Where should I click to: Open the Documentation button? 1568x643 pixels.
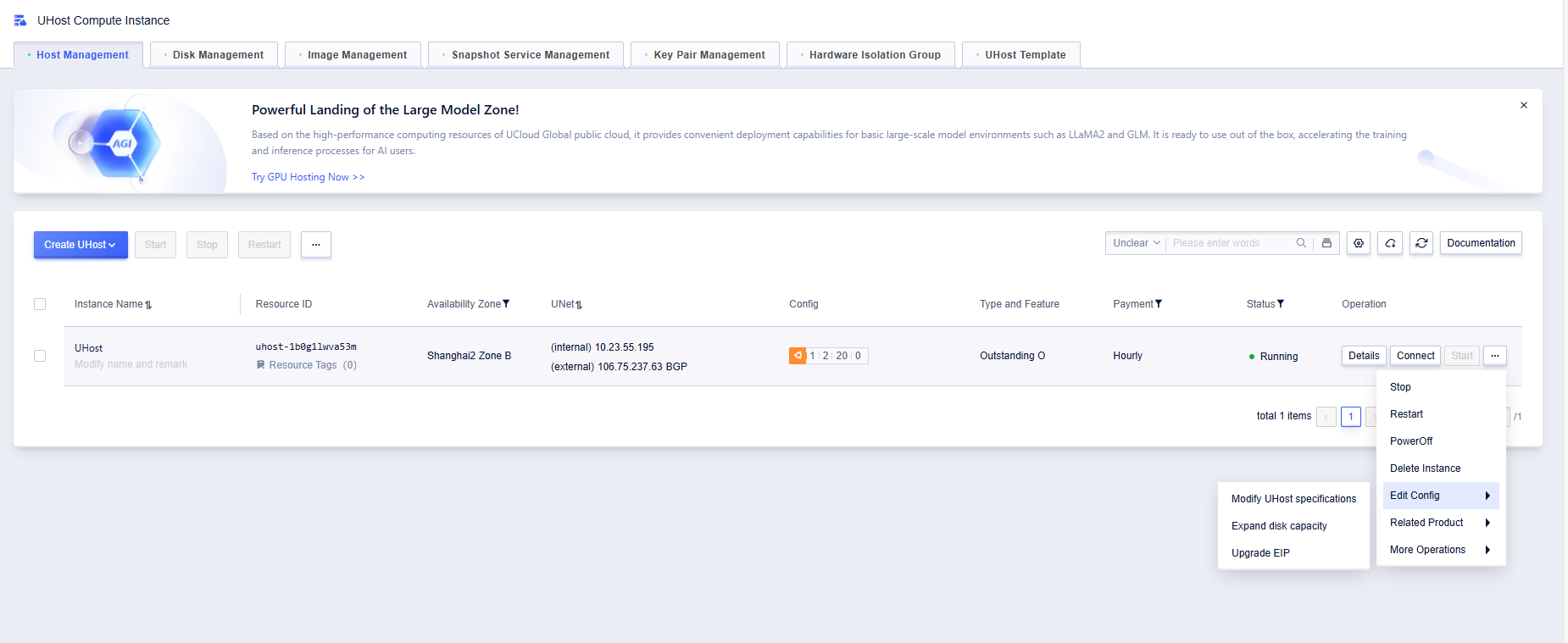[1481, 243]
